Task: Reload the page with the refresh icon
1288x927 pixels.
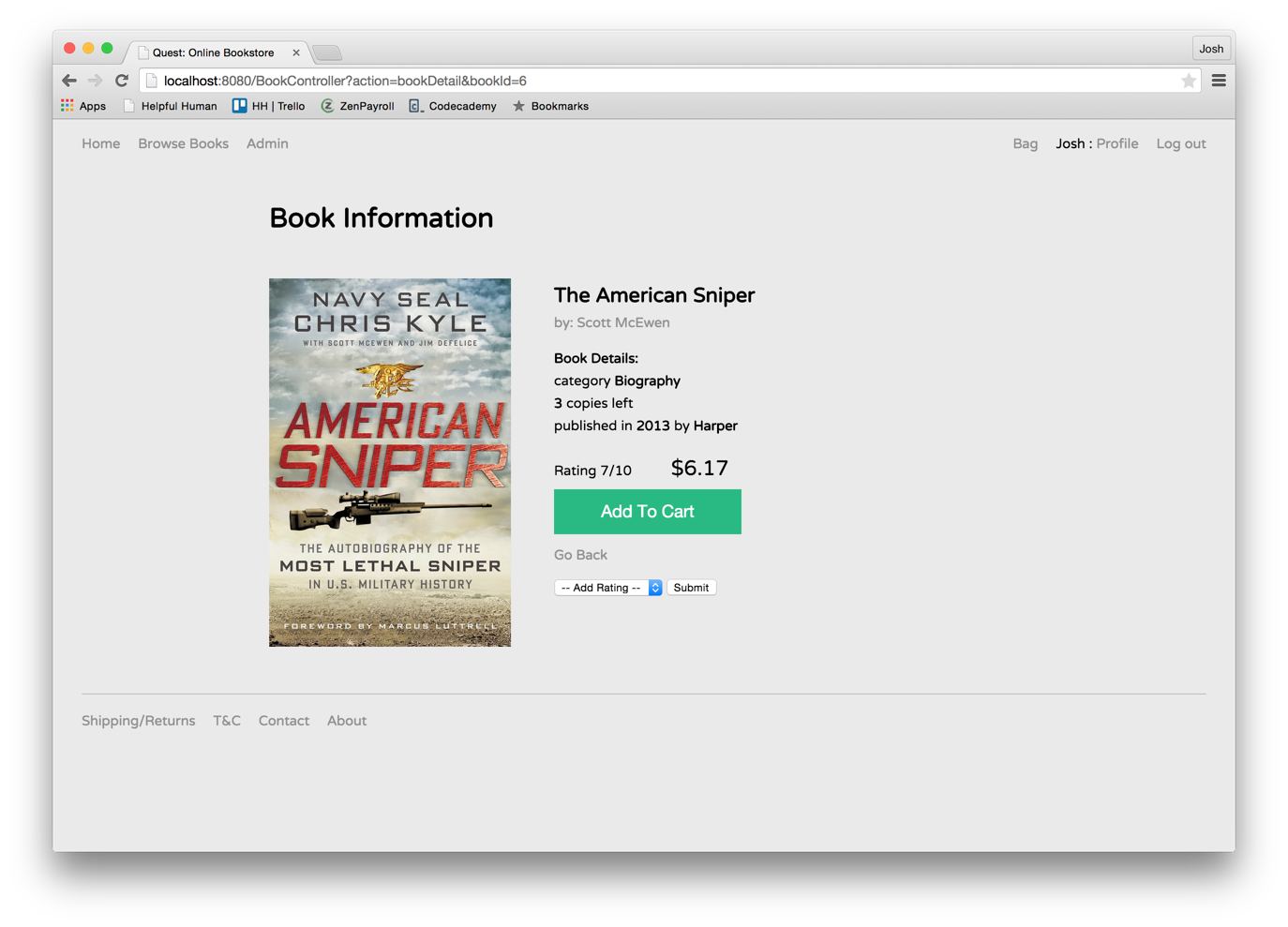Action: click(x=122, y=81)
